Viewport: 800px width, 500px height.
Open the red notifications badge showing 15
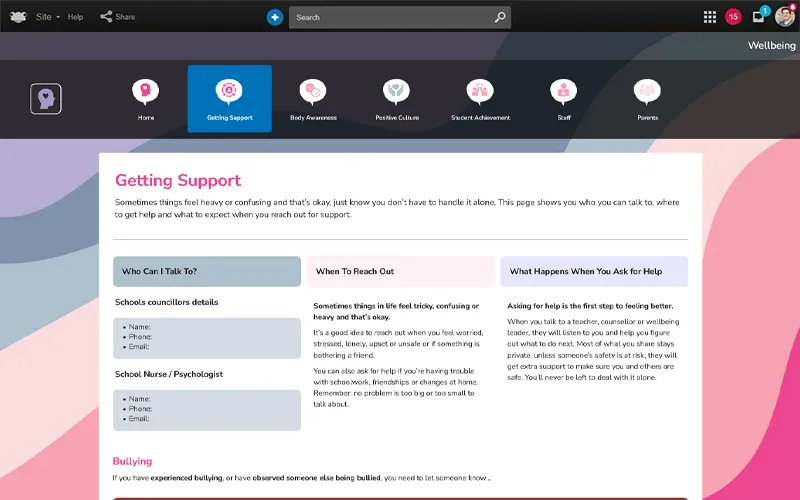click(733, 17)
